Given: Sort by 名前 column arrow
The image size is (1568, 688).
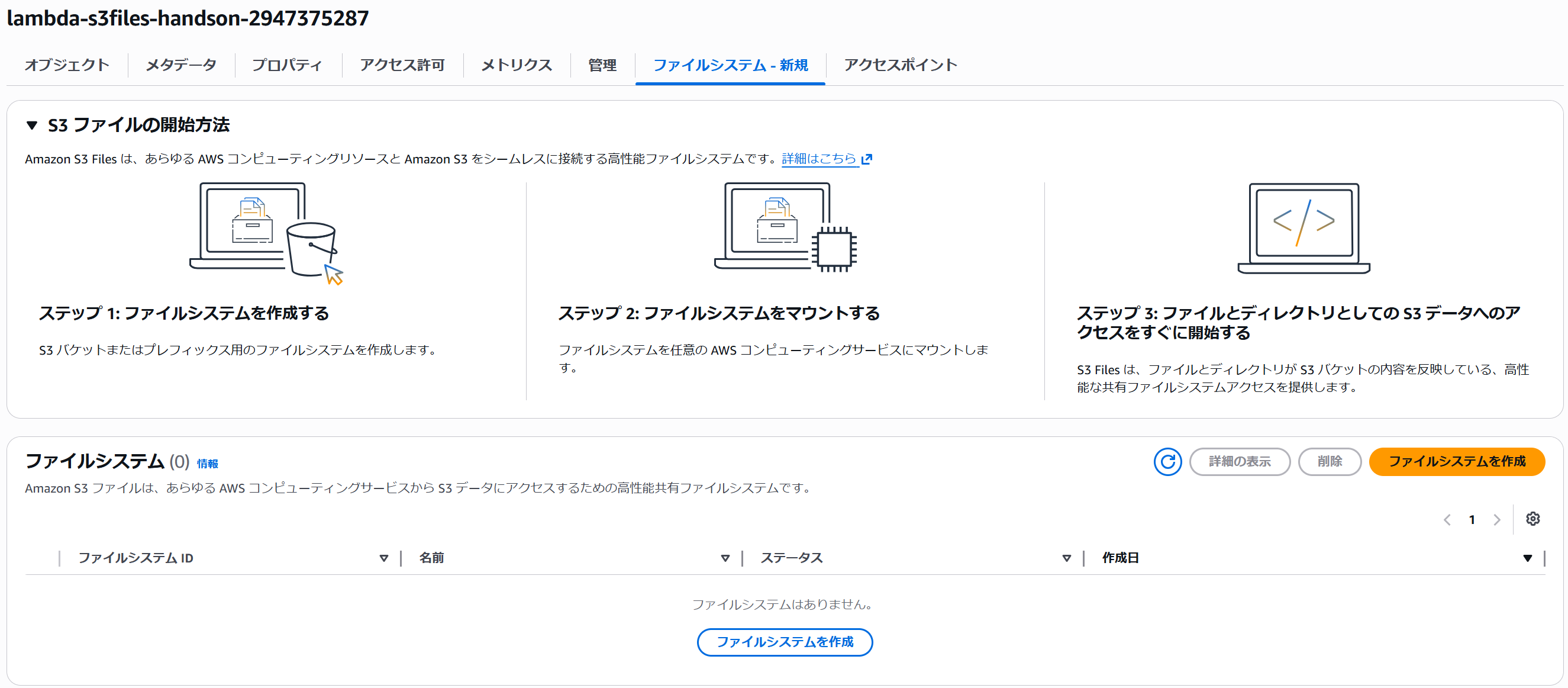Looking at the screenshot, I should 725,558.
